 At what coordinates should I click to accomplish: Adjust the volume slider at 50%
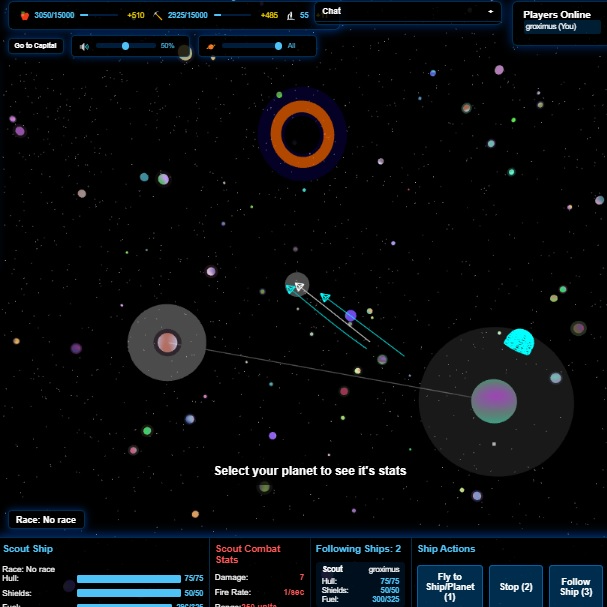click(x=125, y=46)
